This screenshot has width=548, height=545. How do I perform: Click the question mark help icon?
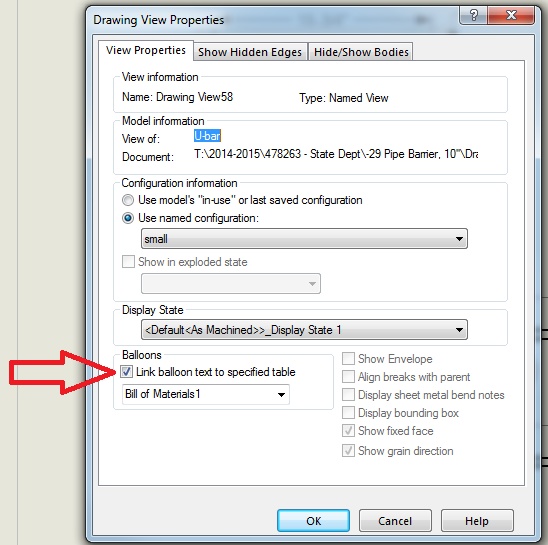coord(474,15)
